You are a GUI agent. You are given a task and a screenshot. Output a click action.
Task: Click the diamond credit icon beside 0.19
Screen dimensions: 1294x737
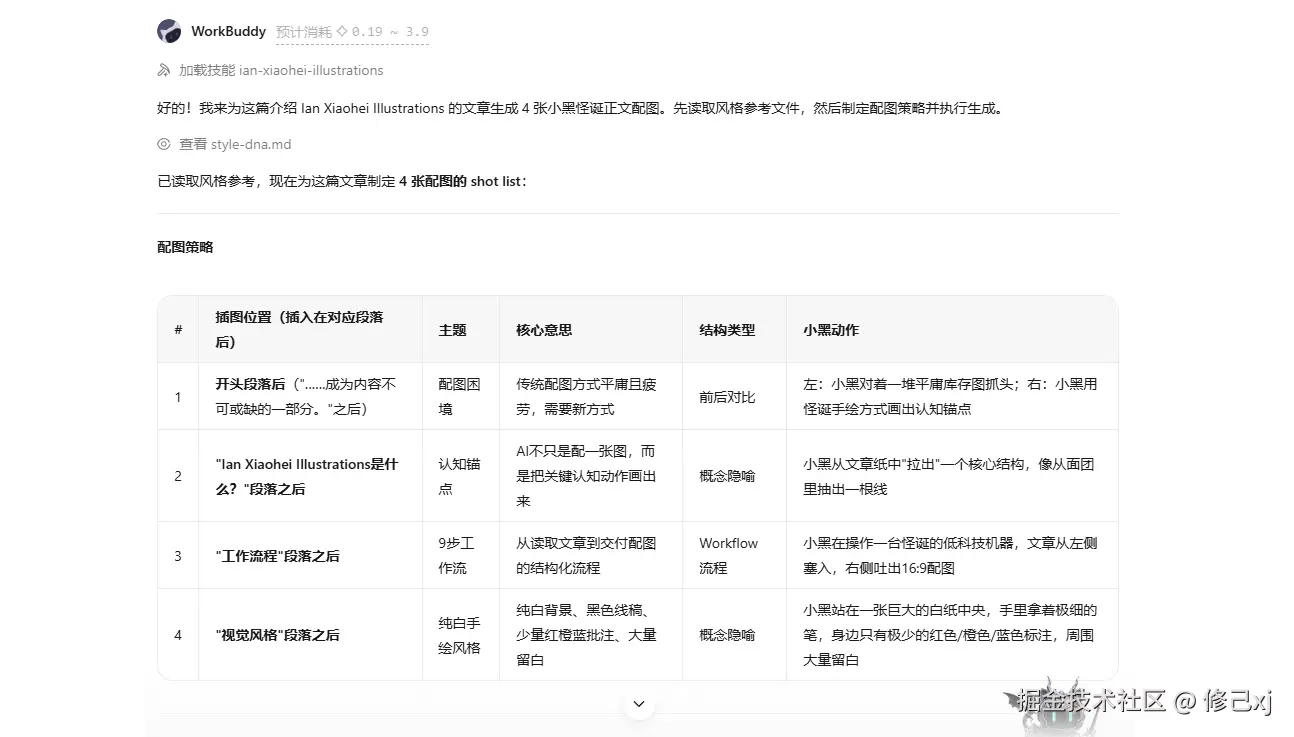[342, 32]
